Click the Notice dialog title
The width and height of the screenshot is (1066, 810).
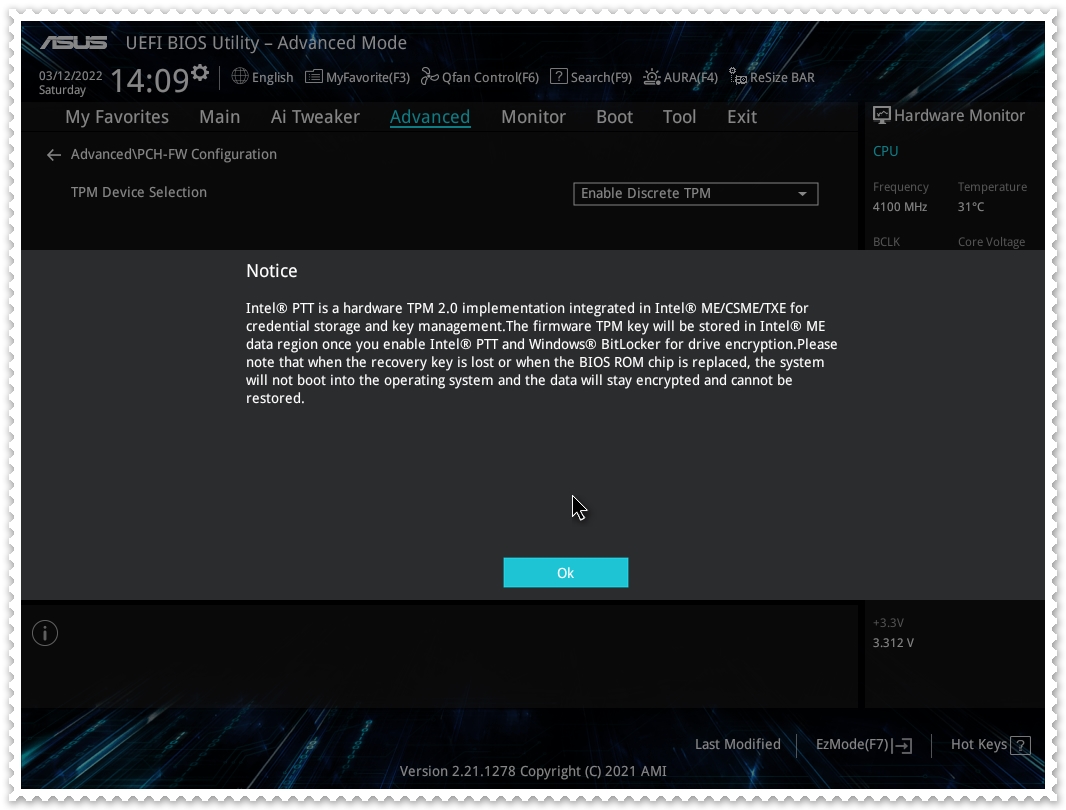coord(272,271)
